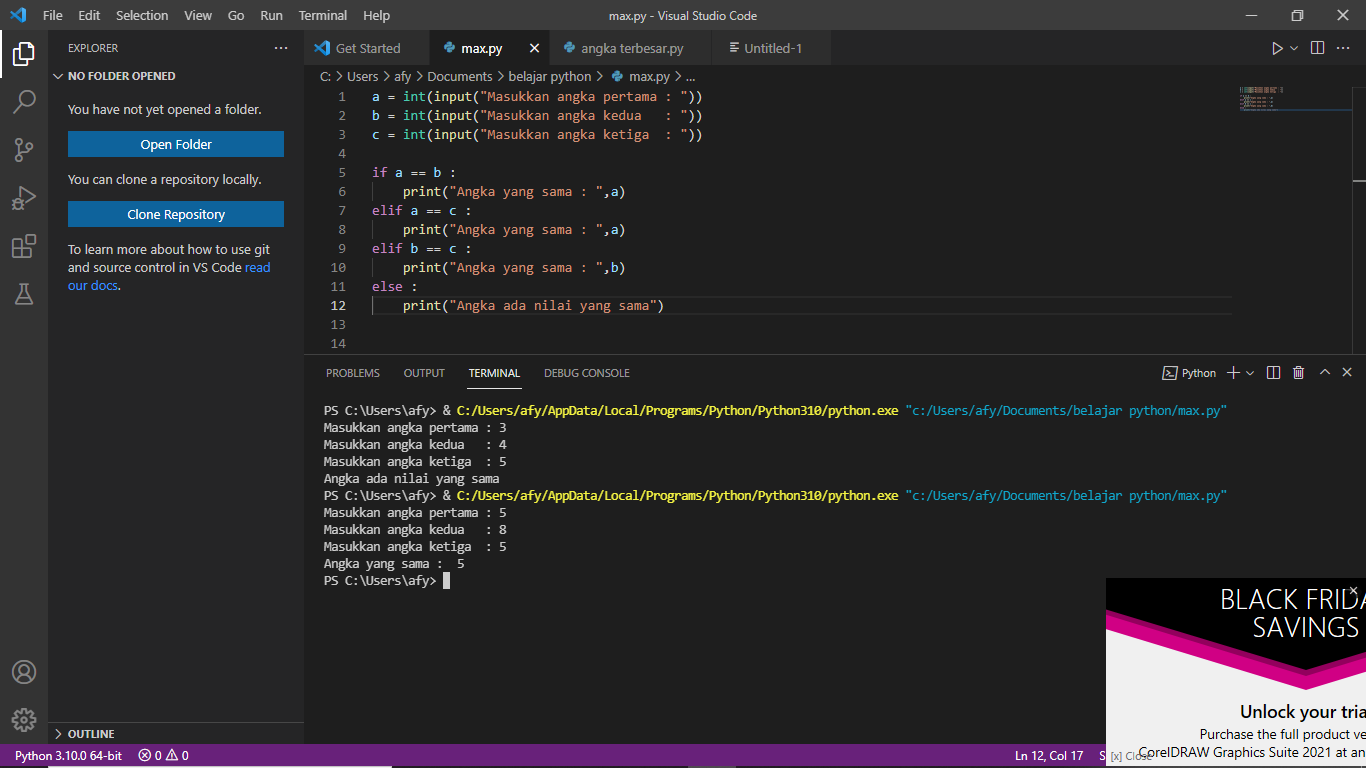Open the Extensions view
The width and height of the screenshot is (1366, 768).
point(24,246)
